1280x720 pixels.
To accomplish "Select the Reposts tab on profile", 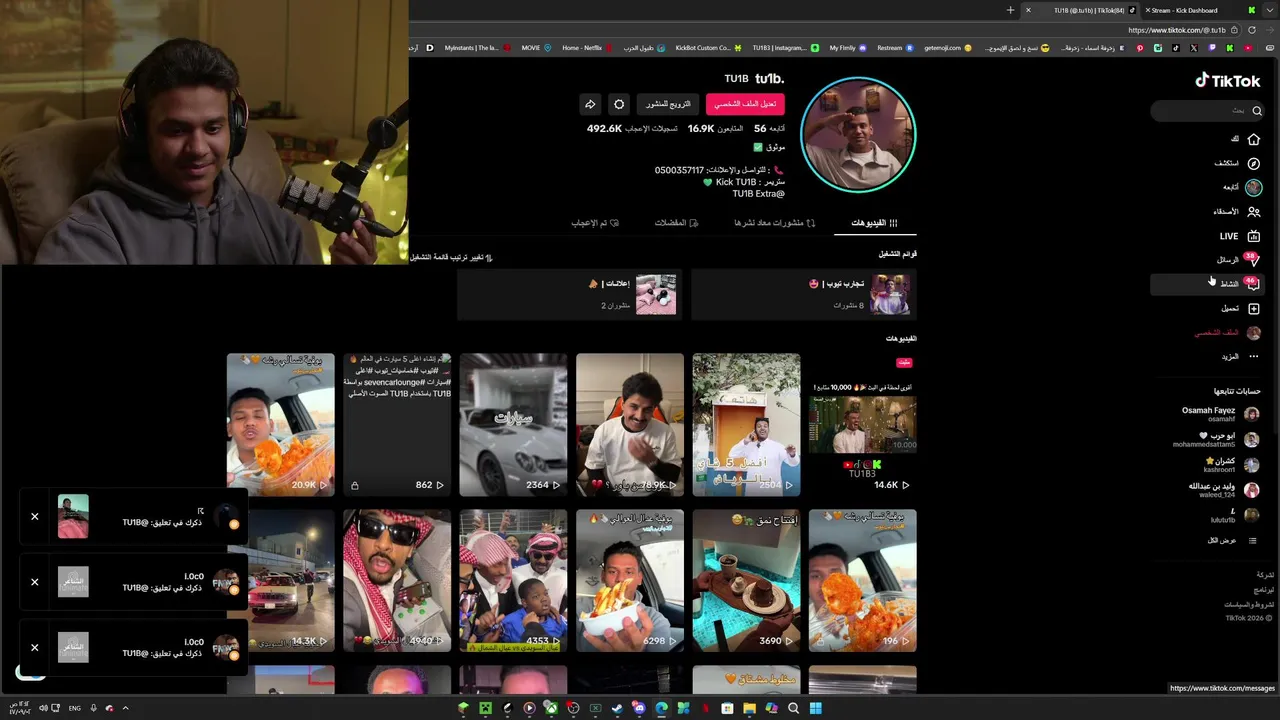I will [775, 223].
